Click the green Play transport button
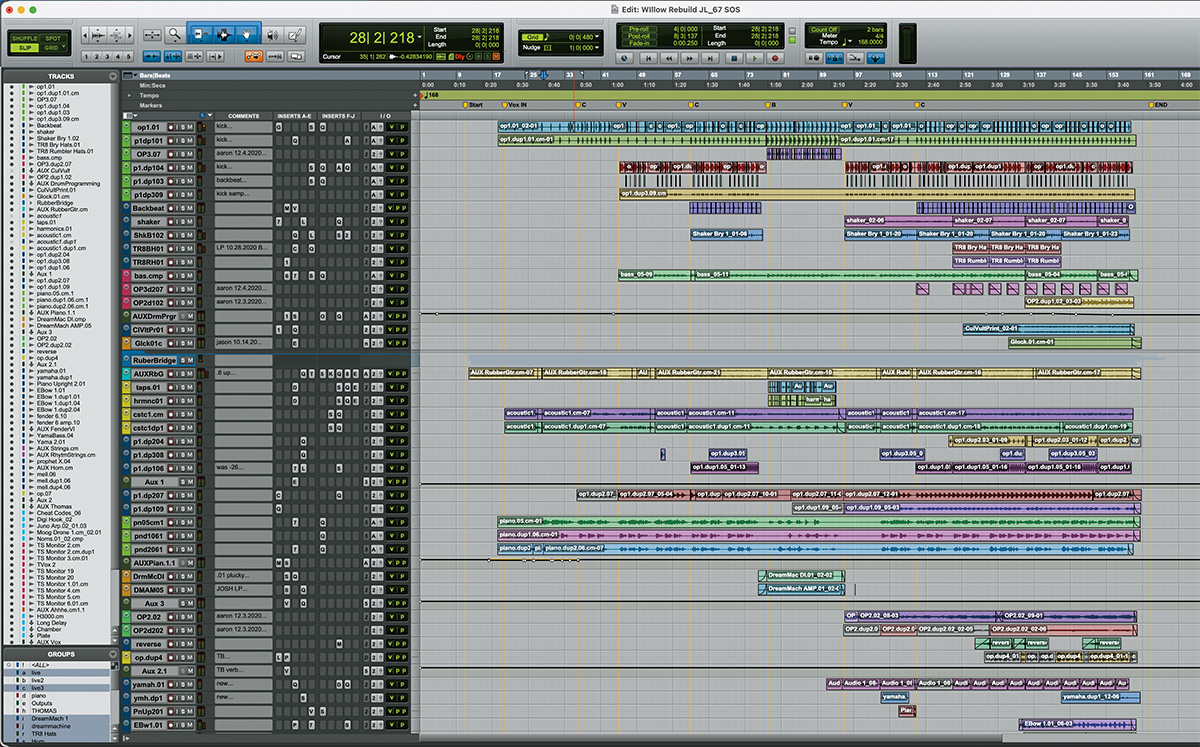The height and width of the screenshot is (747, 1200). pyautogui.click(x=757, y=58)
